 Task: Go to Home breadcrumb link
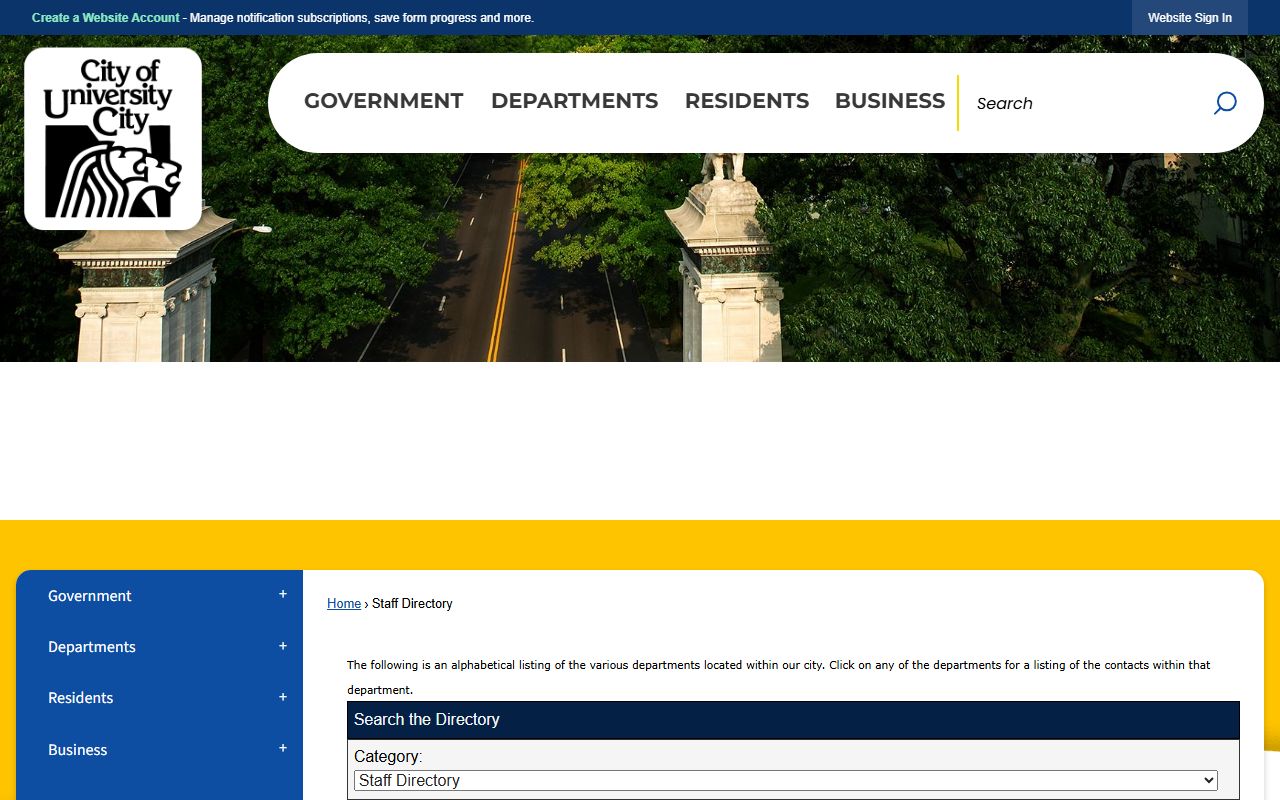(344, 604)
